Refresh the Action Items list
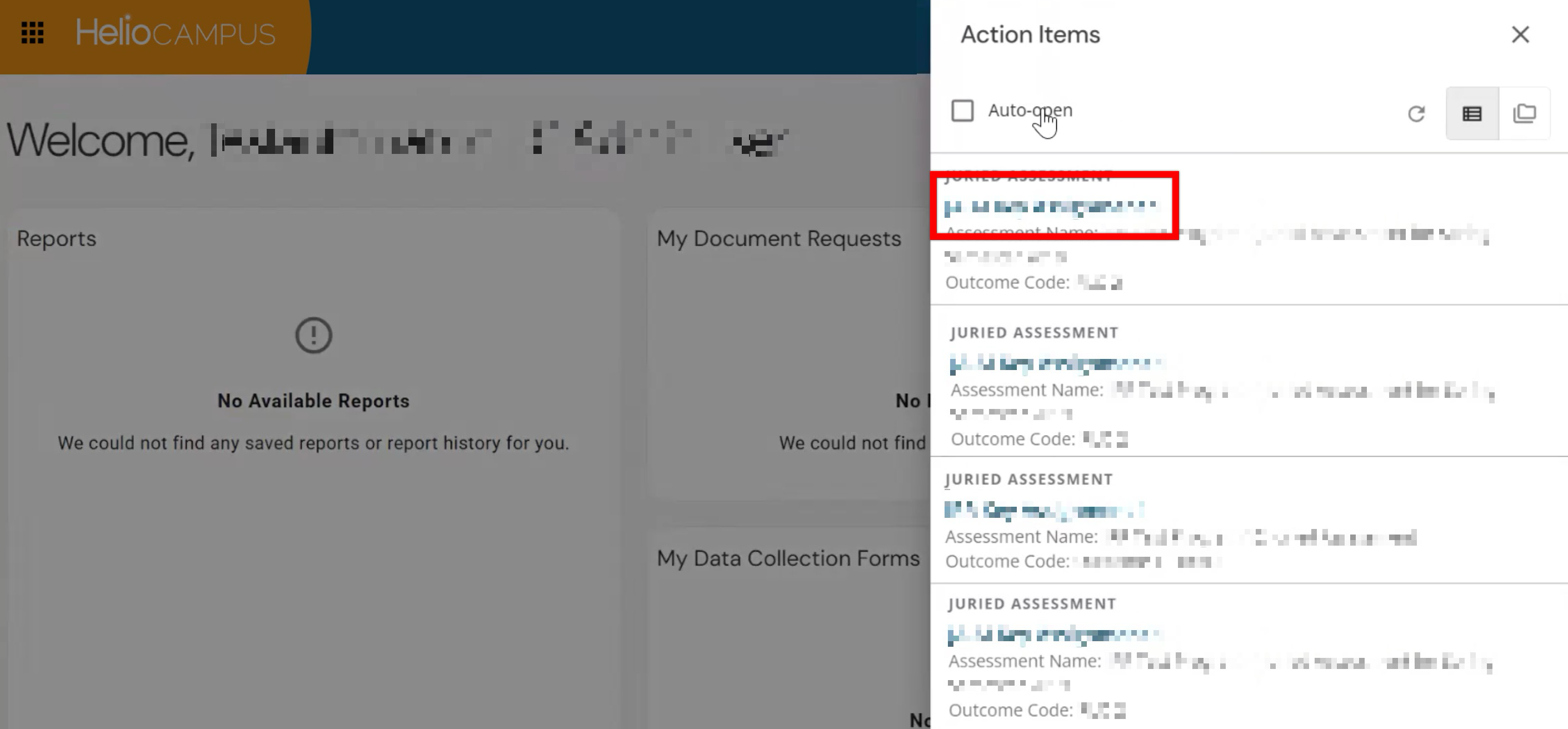 point(1416,114)
